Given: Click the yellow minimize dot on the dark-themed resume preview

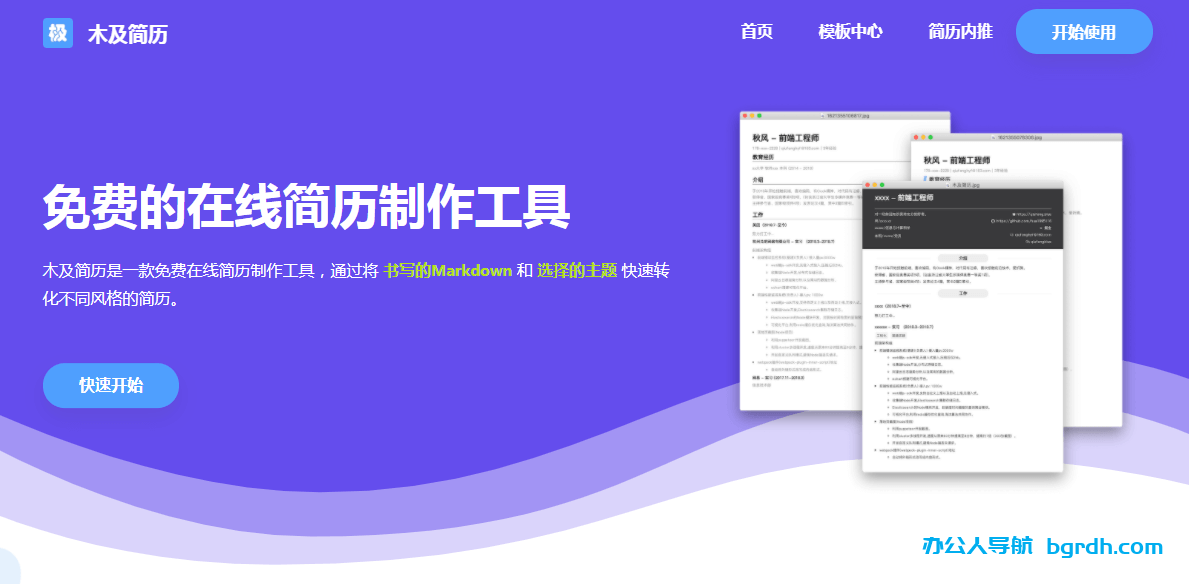Looking at the screenshot, I should click(875, 185).
